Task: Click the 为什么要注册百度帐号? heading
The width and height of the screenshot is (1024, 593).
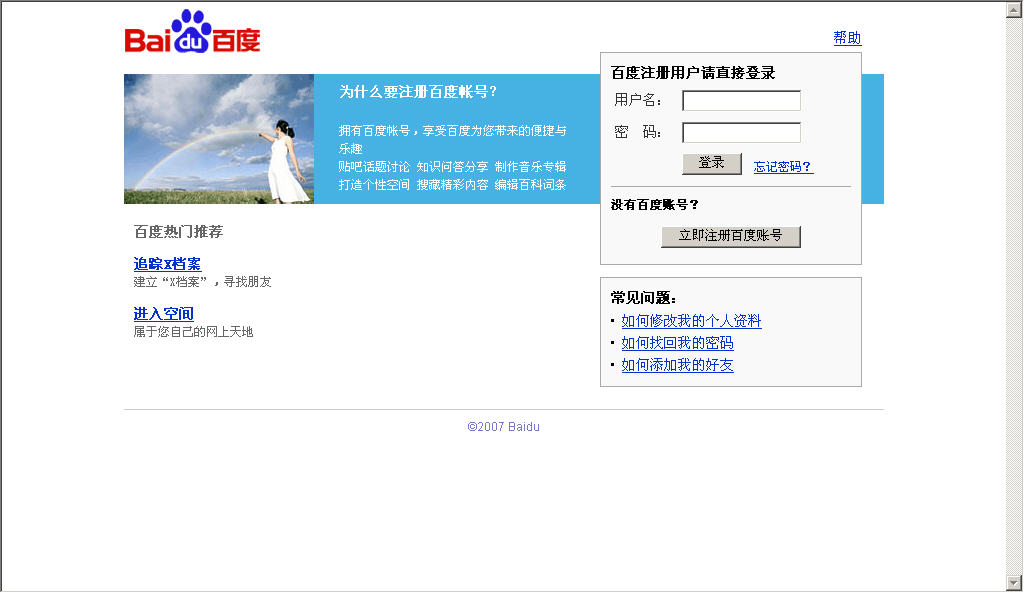Action: point(418,91)
